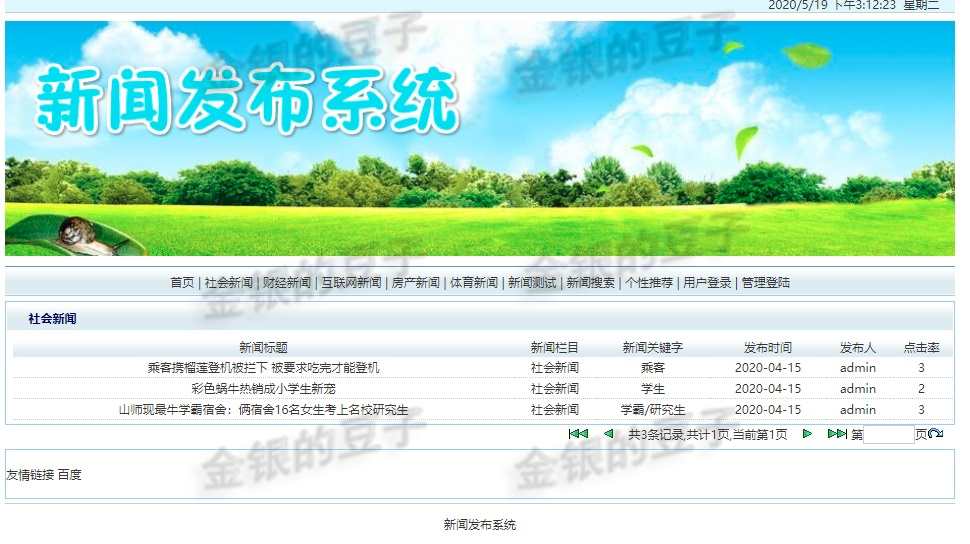Click the 发布人 column header
970x544 pixels.
click(x=858, y=348)
